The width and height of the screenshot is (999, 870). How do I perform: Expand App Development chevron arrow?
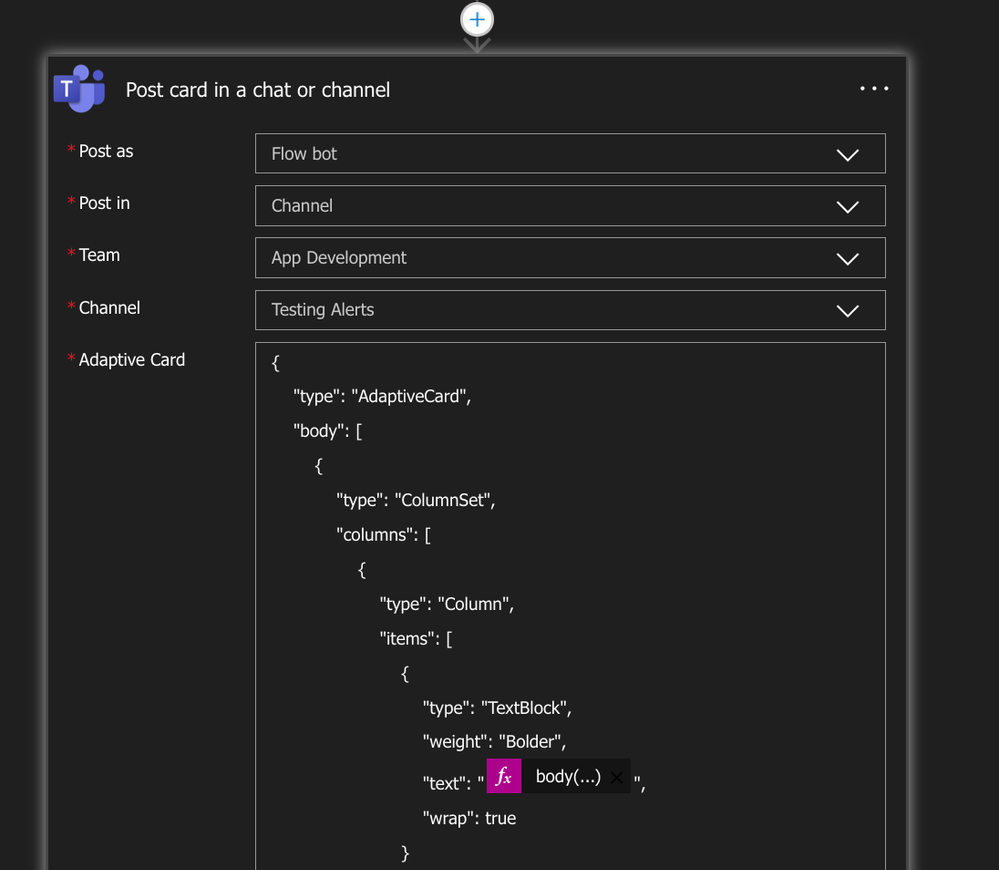click(847, 259)
